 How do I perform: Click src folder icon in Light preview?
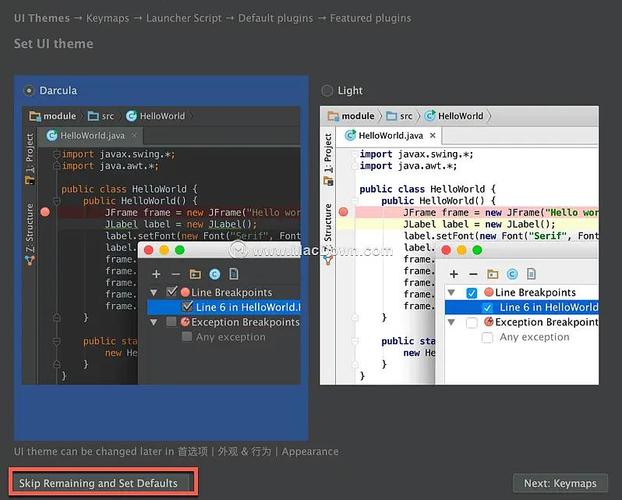(x=392, y=116)
